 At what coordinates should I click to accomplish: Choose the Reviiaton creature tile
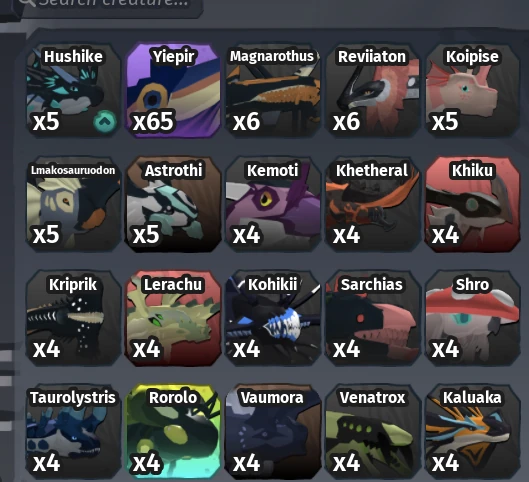point(372,90)
